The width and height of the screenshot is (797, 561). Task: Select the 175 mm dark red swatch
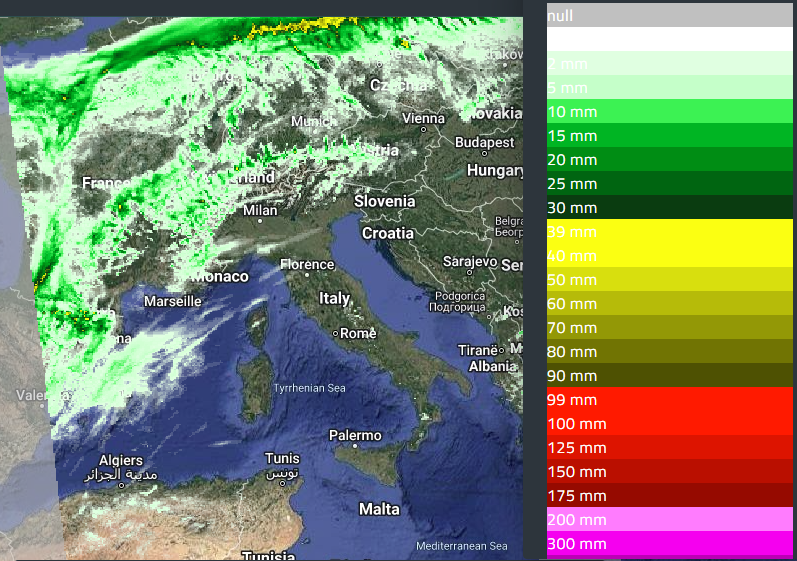point(669,495)
